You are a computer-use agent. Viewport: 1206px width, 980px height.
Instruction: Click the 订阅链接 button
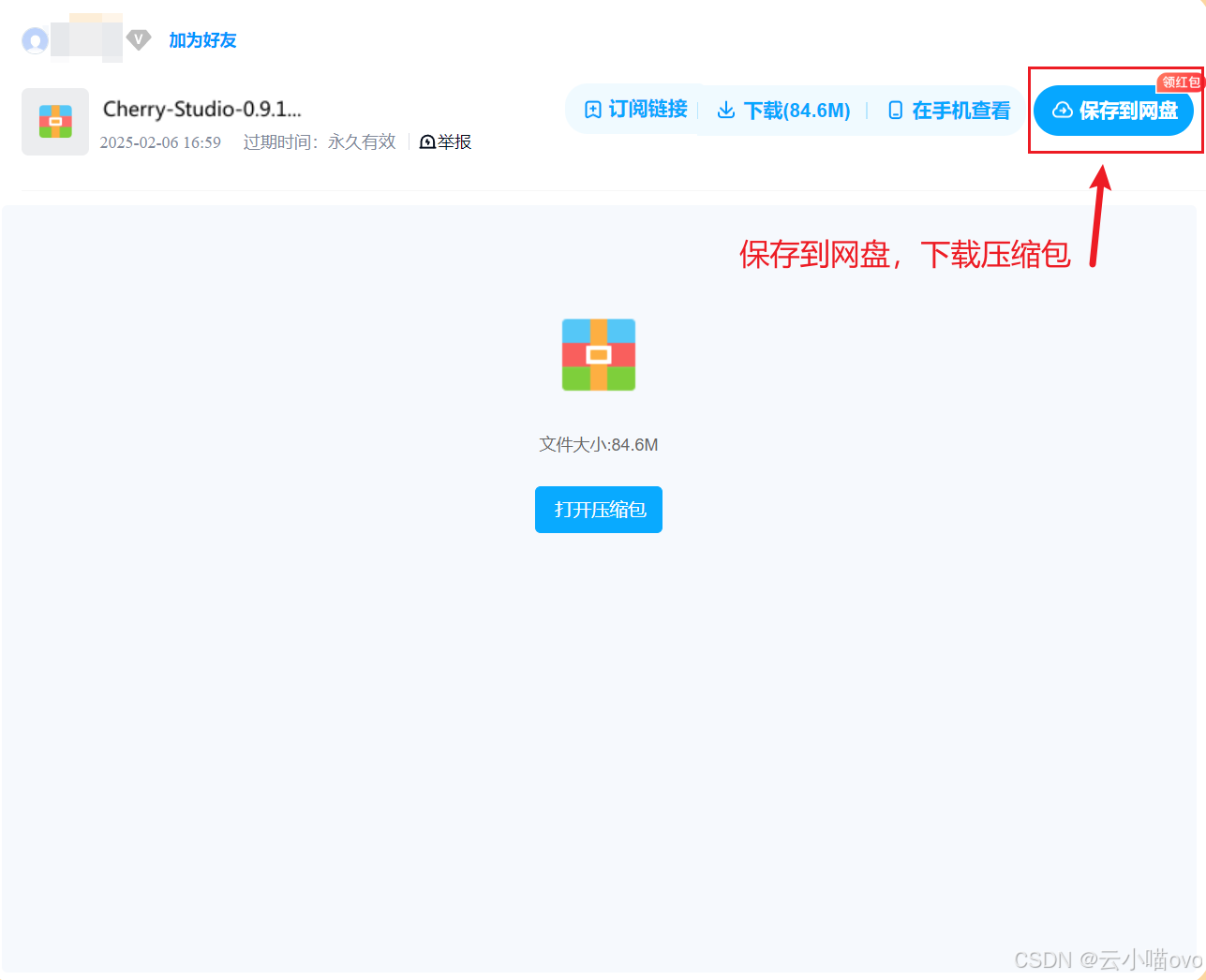pyautogui.click(x=635, y=110)
